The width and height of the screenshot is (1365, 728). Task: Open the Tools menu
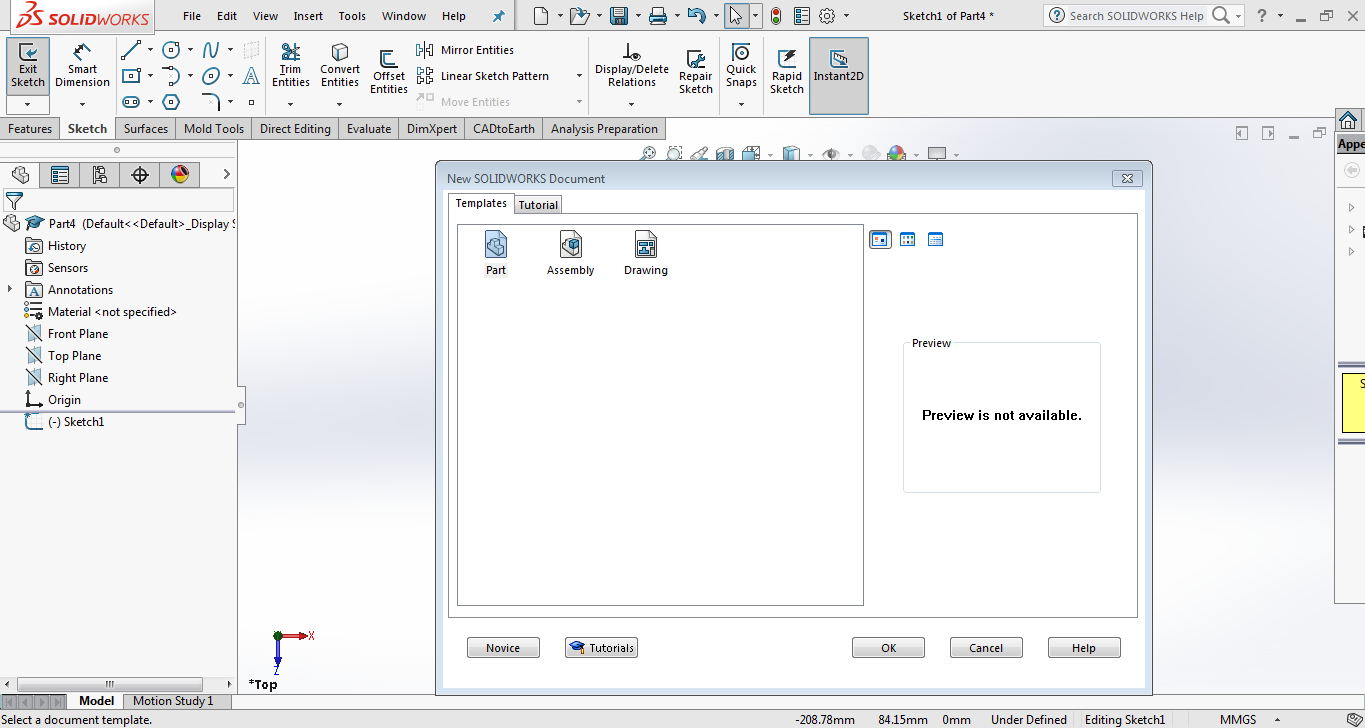[352, 16]
